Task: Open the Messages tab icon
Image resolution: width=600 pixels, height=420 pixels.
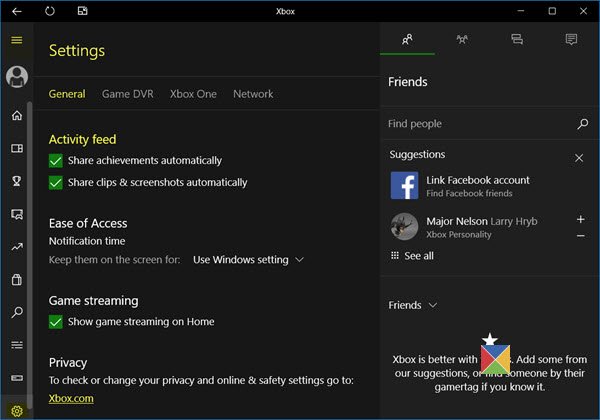Action: point(517,39)
